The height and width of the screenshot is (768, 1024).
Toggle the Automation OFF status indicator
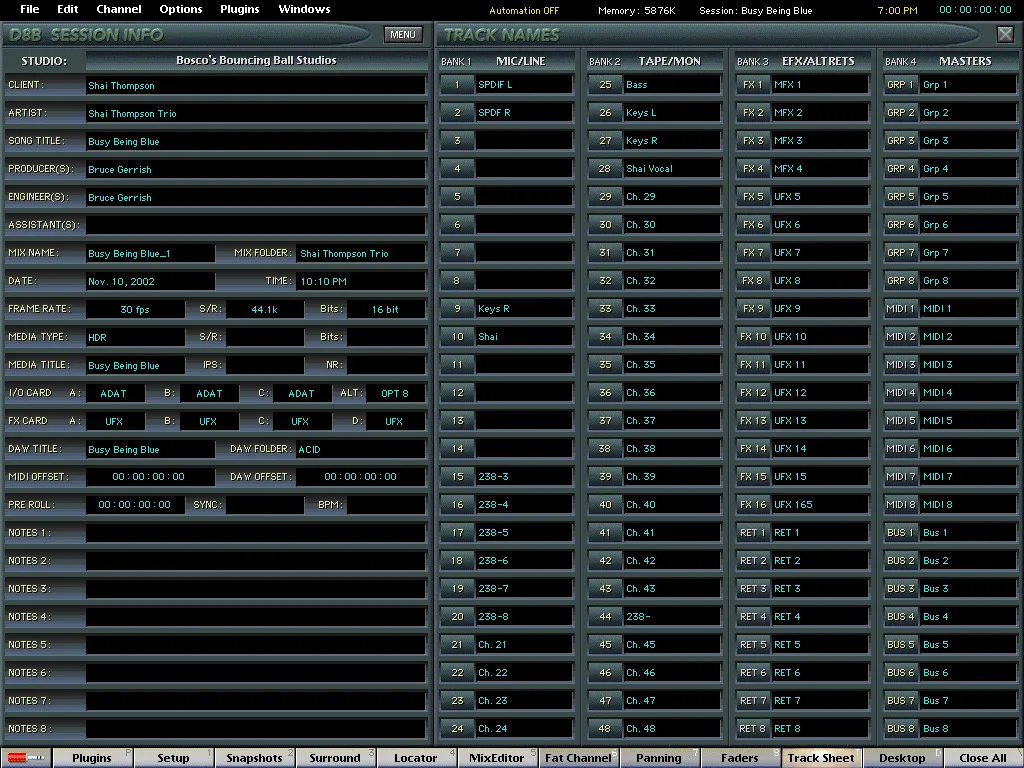[x=524, y=10]
